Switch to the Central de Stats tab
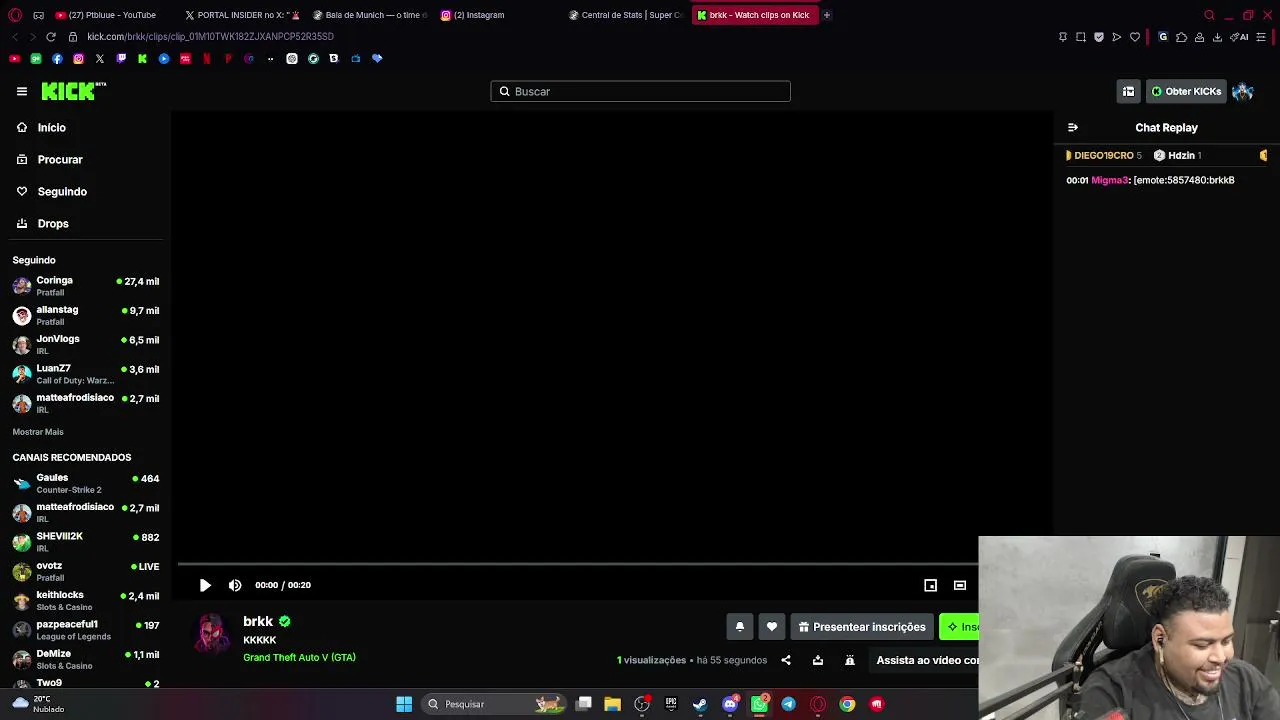Screen dimensions: 1280x720 [x=626, y=15]
